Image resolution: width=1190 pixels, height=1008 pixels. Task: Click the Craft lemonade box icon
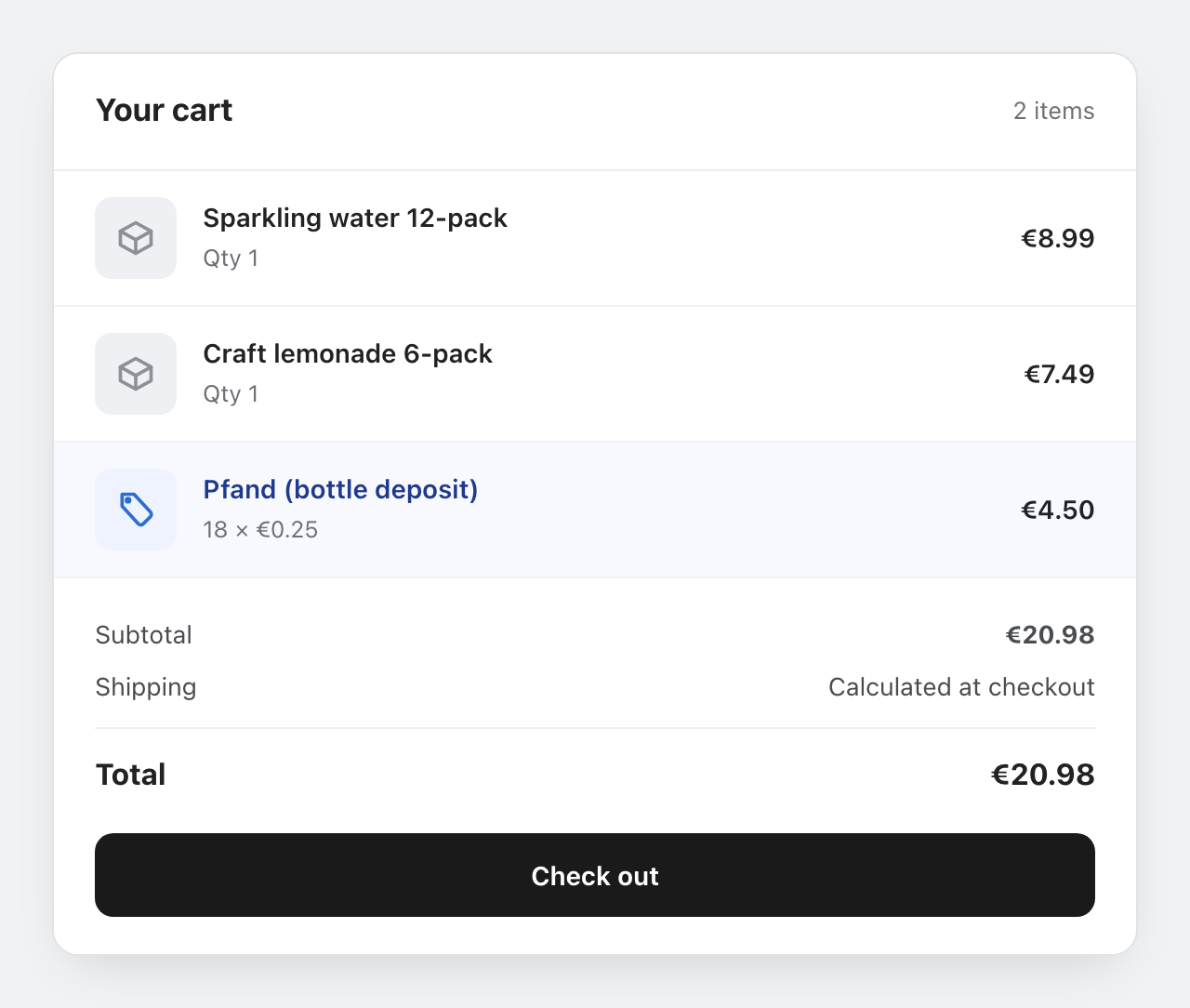136,374
